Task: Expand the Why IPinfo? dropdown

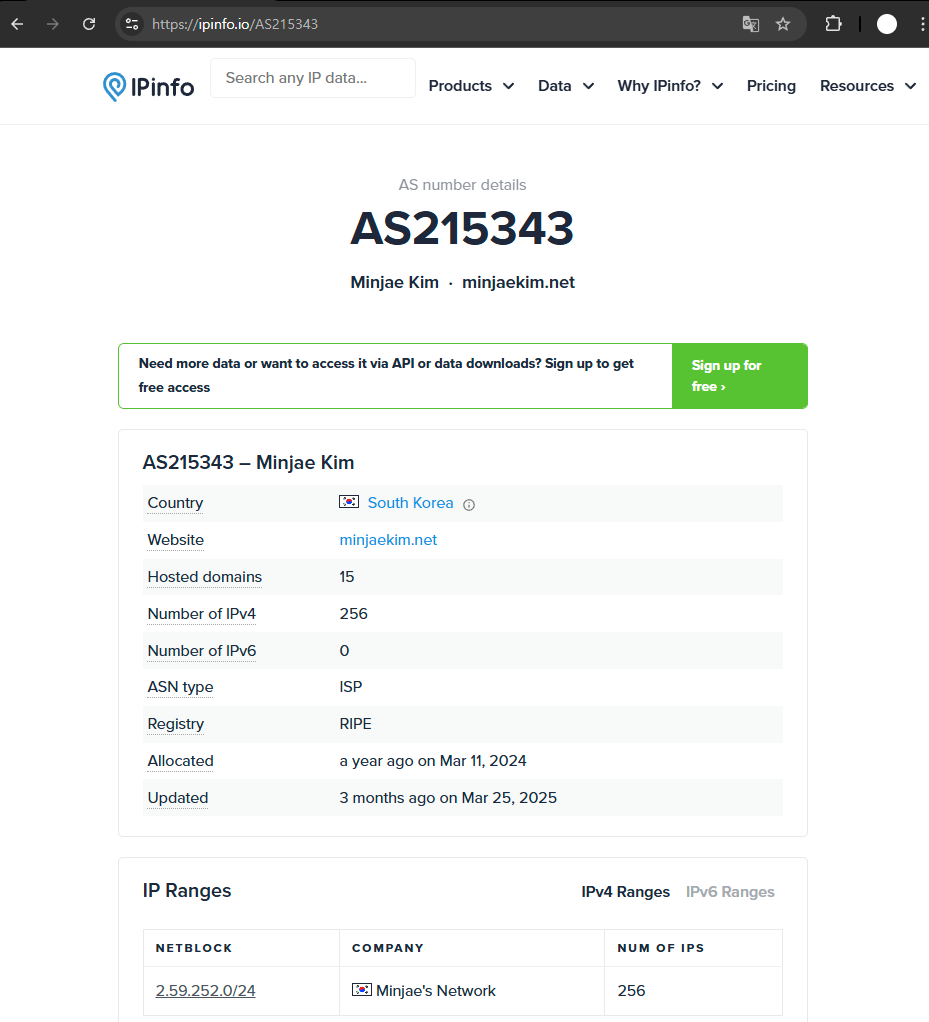Action: tap(670, 86)
